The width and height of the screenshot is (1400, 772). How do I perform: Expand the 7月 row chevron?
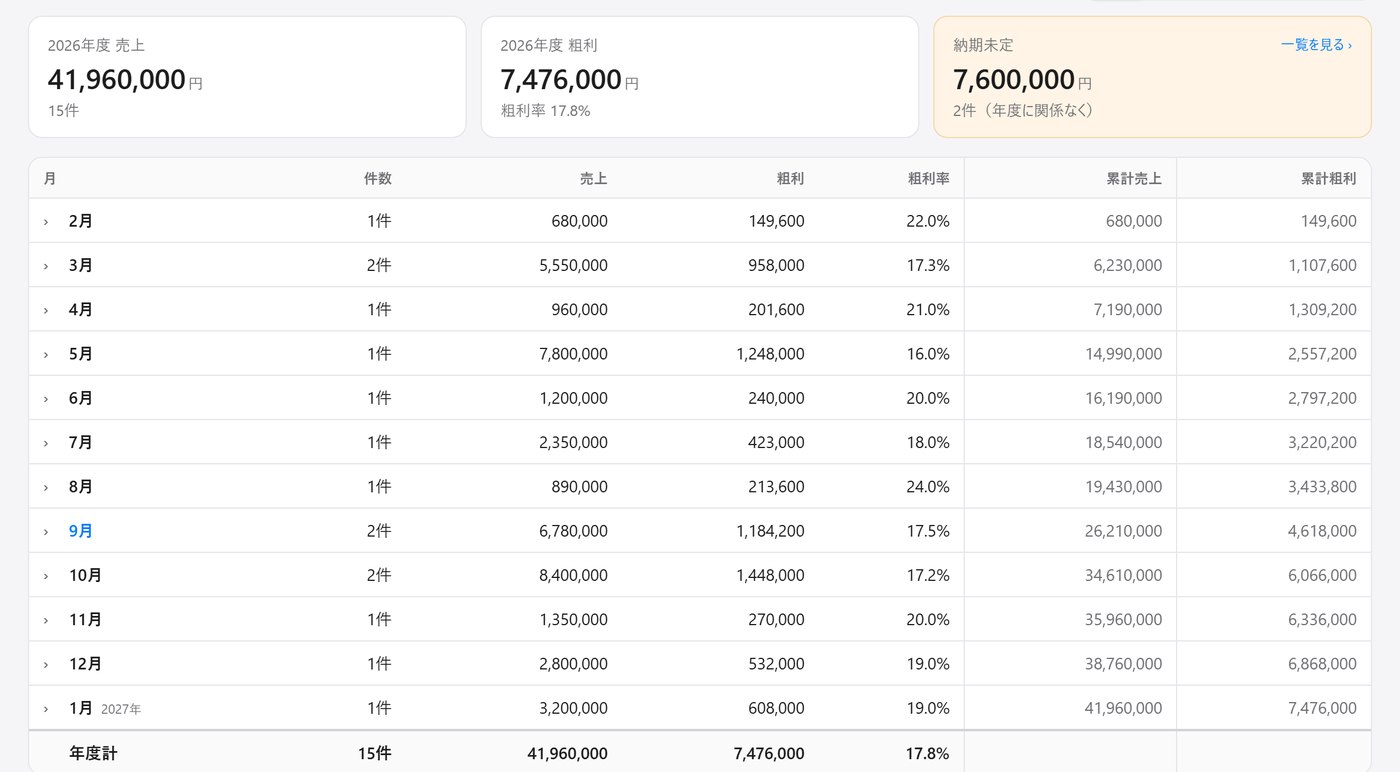tap(46, 443)
